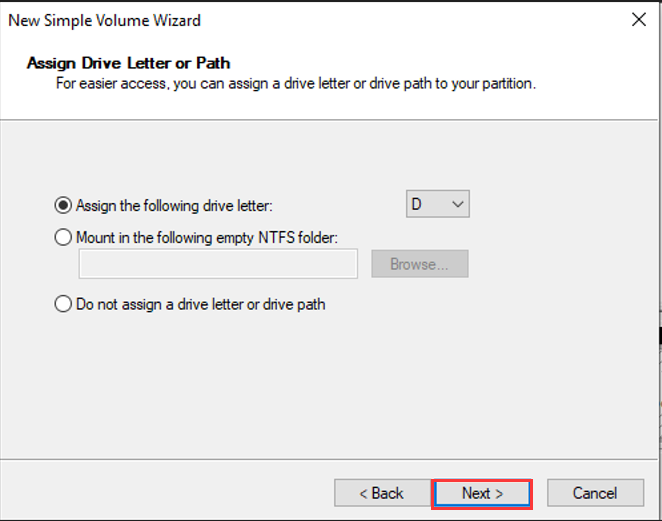Screen dimensions: 662x521
Task: Choose the 'Mount in the following empty NTFS folder' radio button
Action: [x=64, y=237]
